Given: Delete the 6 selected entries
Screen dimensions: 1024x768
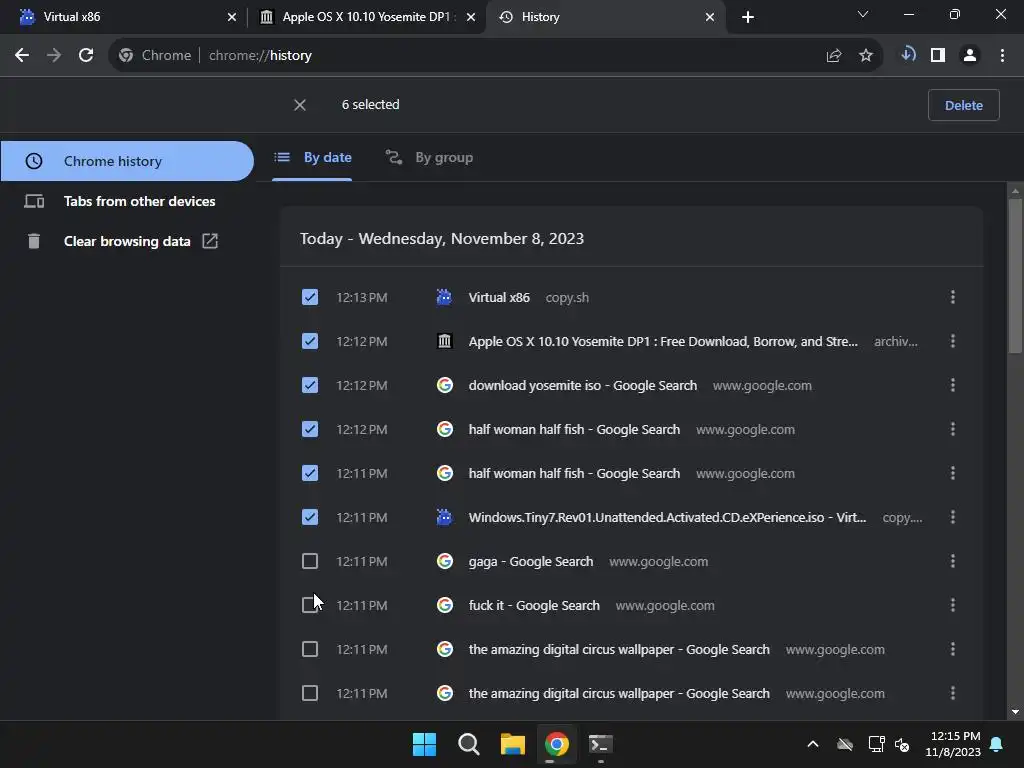Looking at the screenshot, I should [x=963, y=105].
